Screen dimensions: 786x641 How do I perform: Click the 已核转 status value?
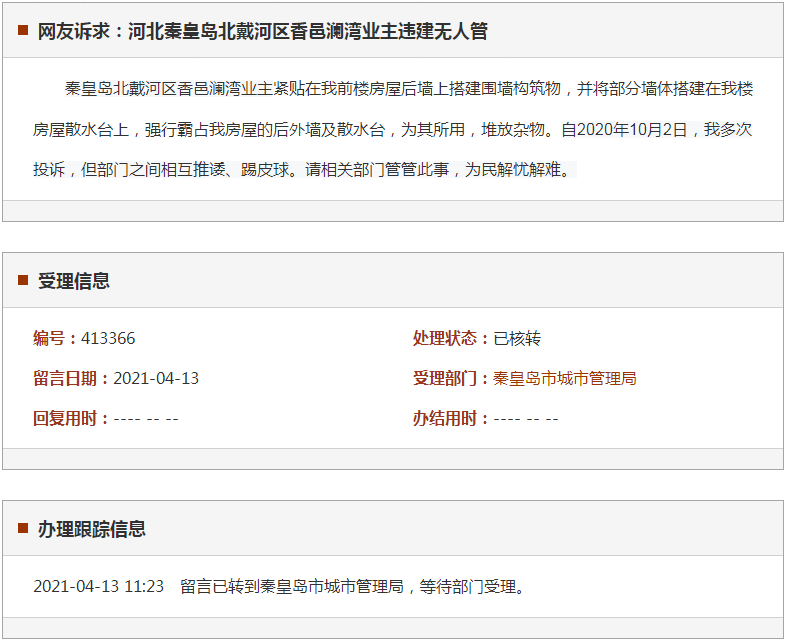517,338
